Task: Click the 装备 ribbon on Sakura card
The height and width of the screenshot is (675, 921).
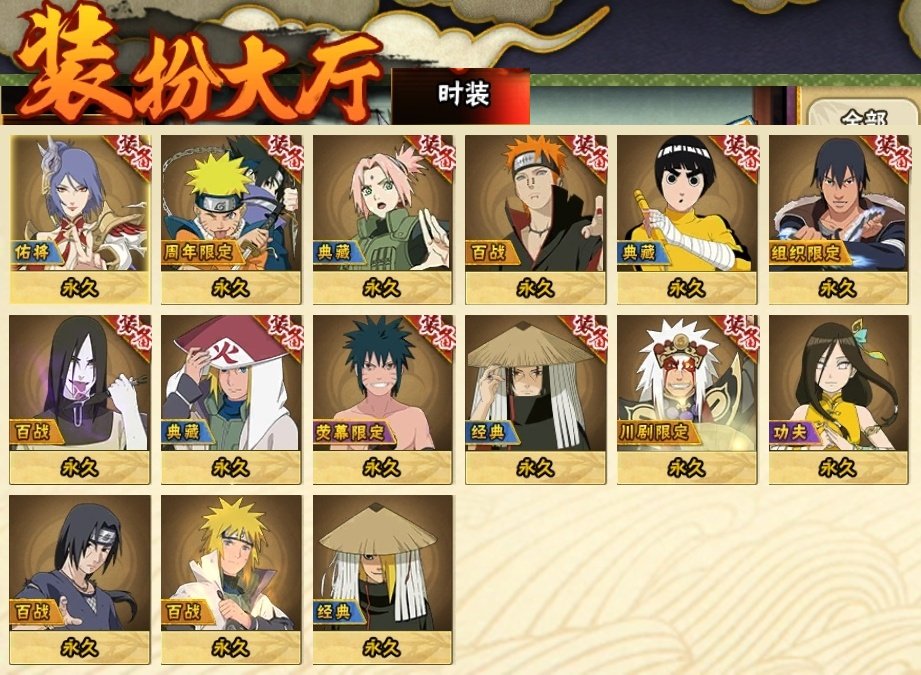Action: point(432,156)
